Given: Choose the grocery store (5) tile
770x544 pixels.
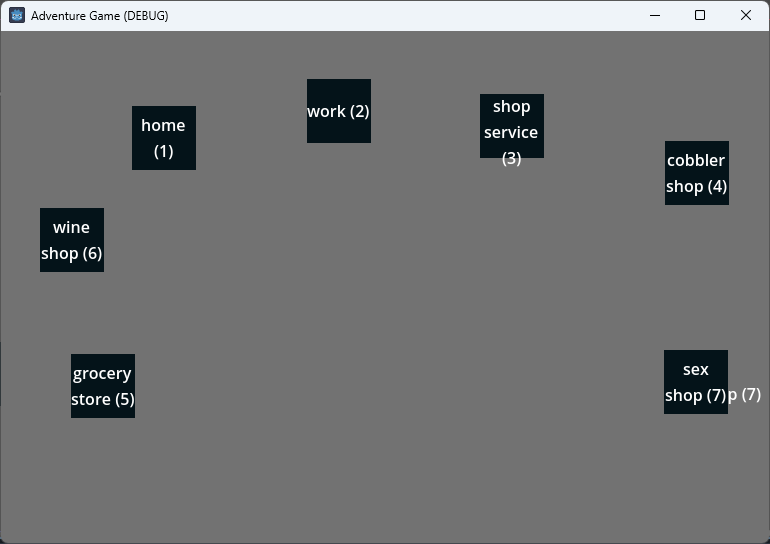Looking at the screenshot, I should [103, 386].
